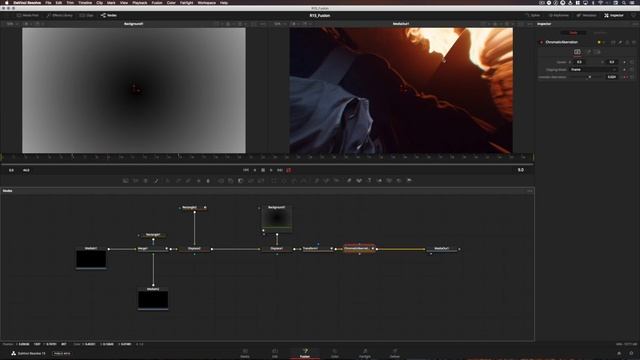
Task: Play forward in transport controls
Action: 271,170
